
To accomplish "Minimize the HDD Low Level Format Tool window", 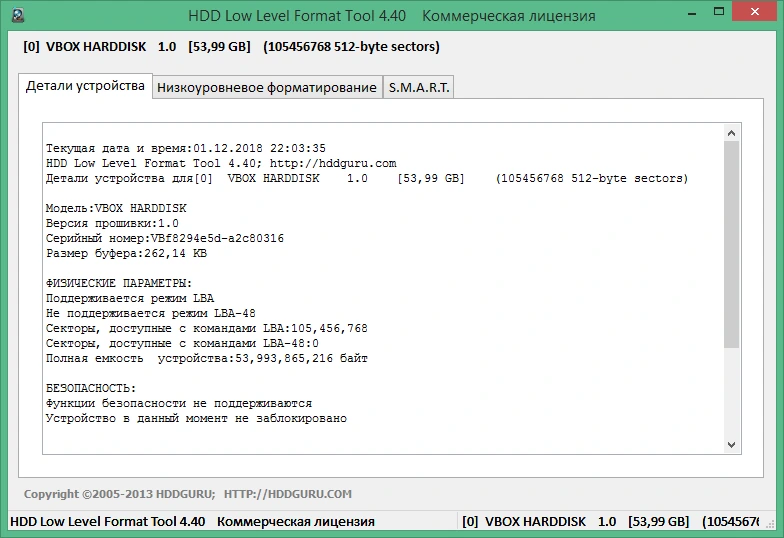I will [692, 14].
